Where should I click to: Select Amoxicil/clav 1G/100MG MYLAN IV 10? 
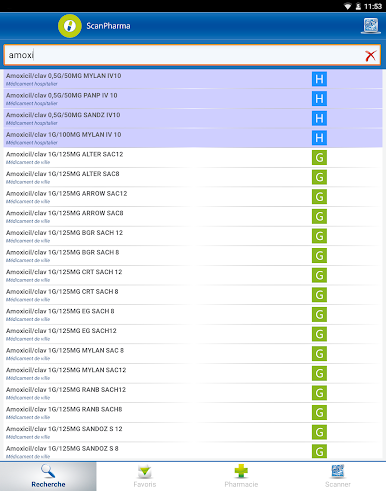[x=193, y=138]
